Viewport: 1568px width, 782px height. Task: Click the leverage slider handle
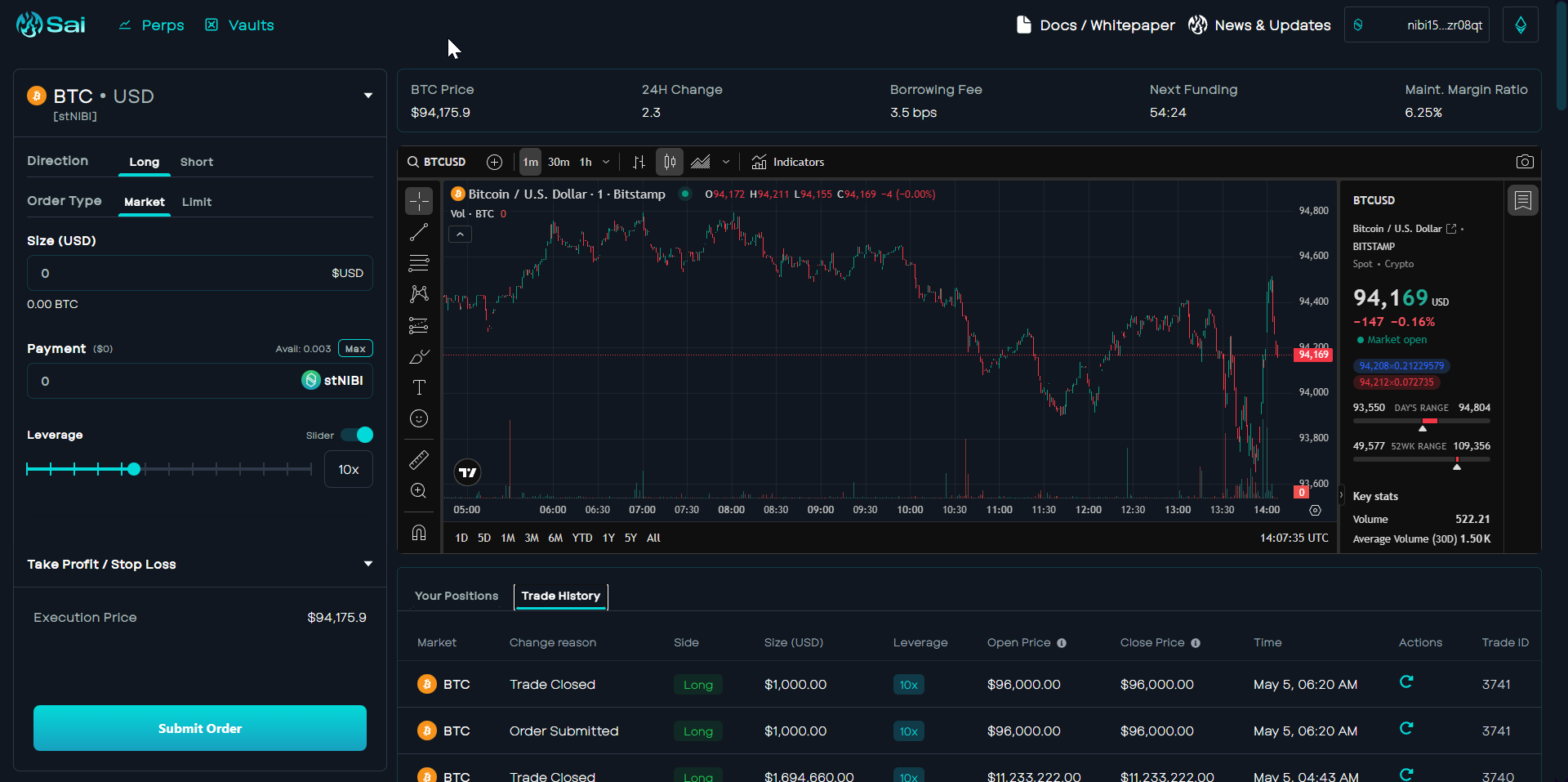[134, 469]
